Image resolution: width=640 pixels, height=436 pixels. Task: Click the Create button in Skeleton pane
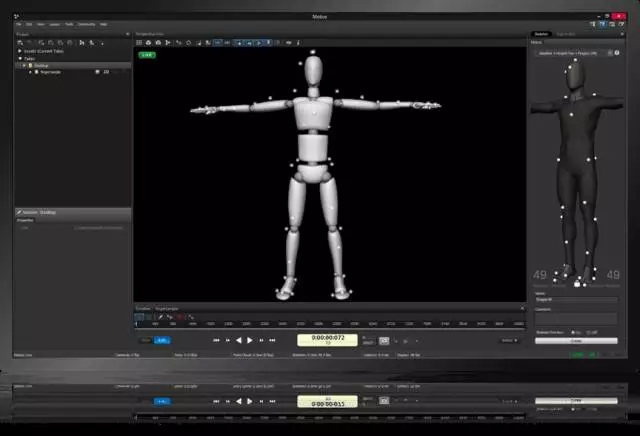click(x=576, y=341)
